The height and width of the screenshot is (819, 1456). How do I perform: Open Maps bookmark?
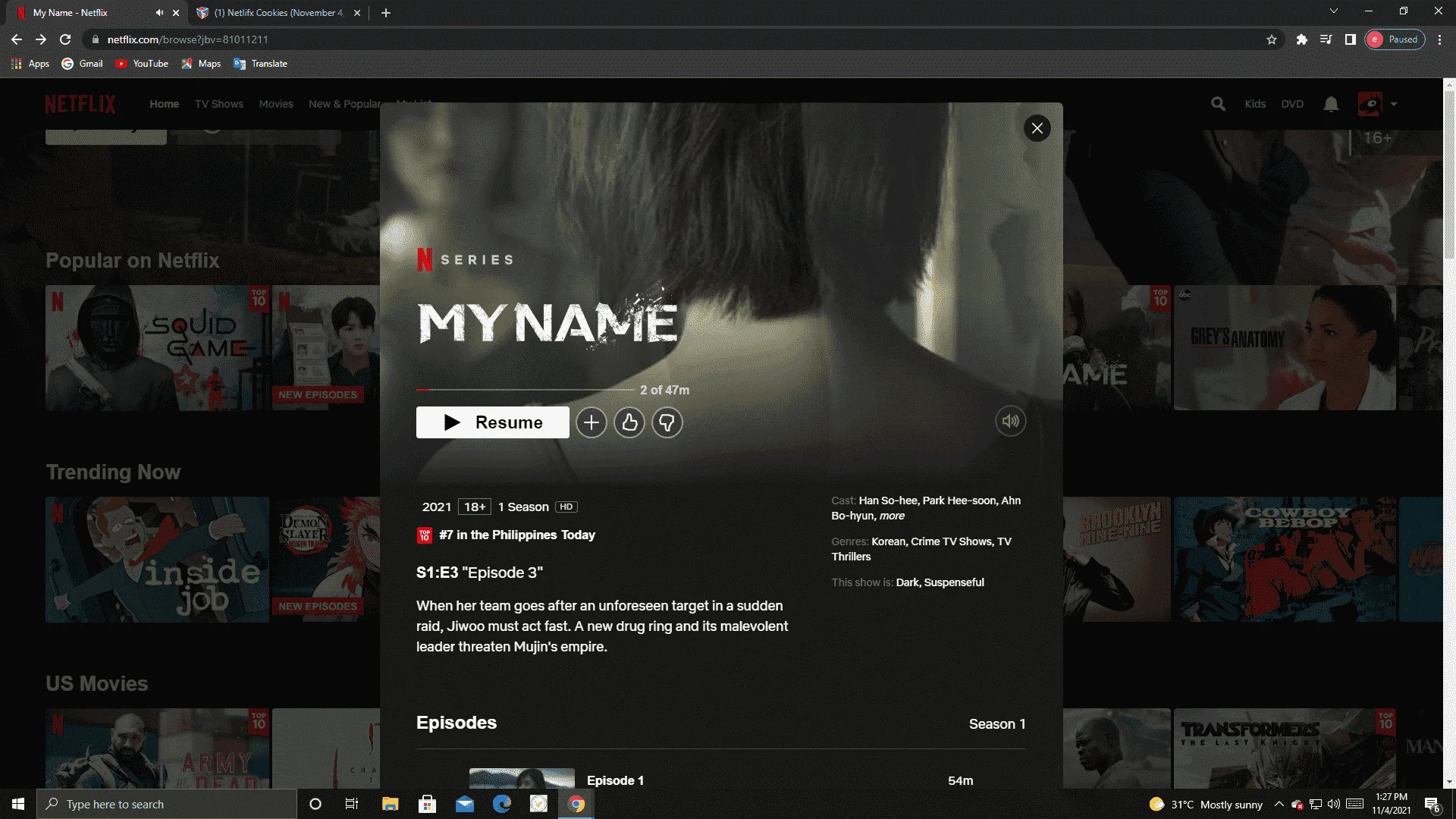point(201,64)
